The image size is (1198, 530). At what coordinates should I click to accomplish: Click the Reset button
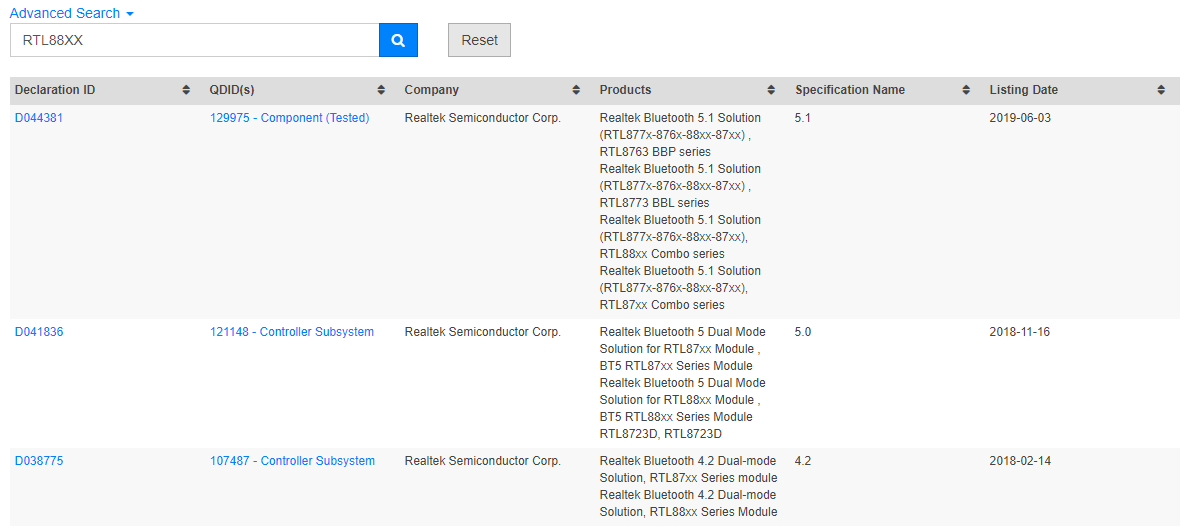pyautogui.click(x=479, y=40)
